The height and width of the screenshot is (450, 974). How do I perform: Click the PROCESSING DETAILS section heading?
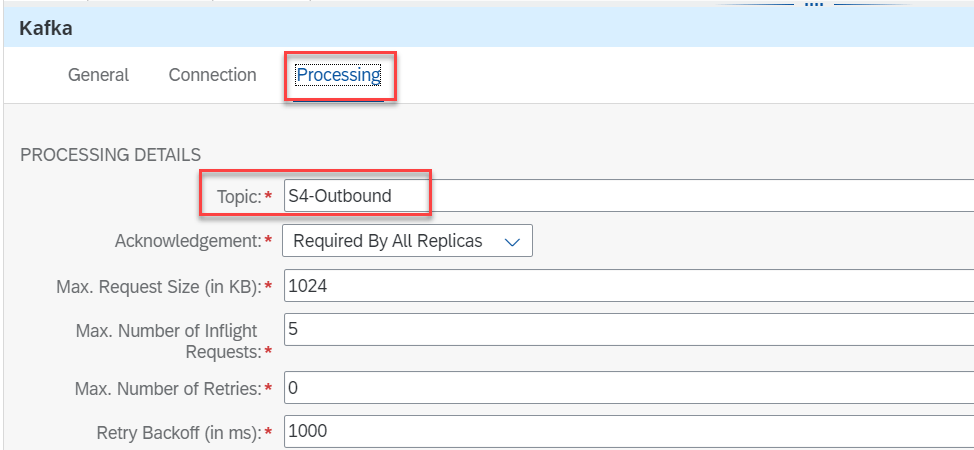[x=110, y=155]
